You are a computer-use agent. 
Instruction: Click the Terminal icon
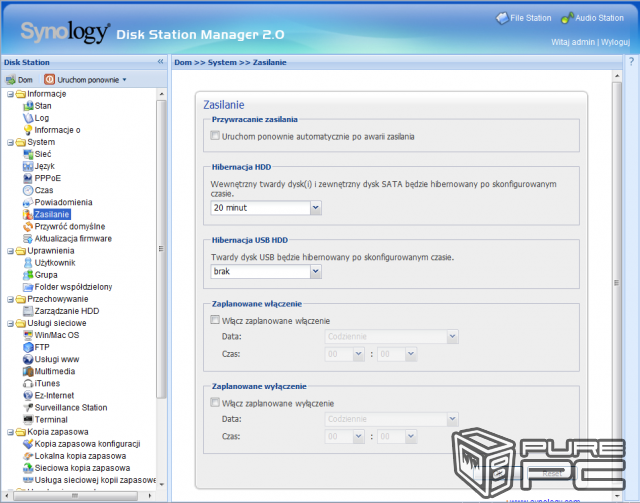pos(28,420)
